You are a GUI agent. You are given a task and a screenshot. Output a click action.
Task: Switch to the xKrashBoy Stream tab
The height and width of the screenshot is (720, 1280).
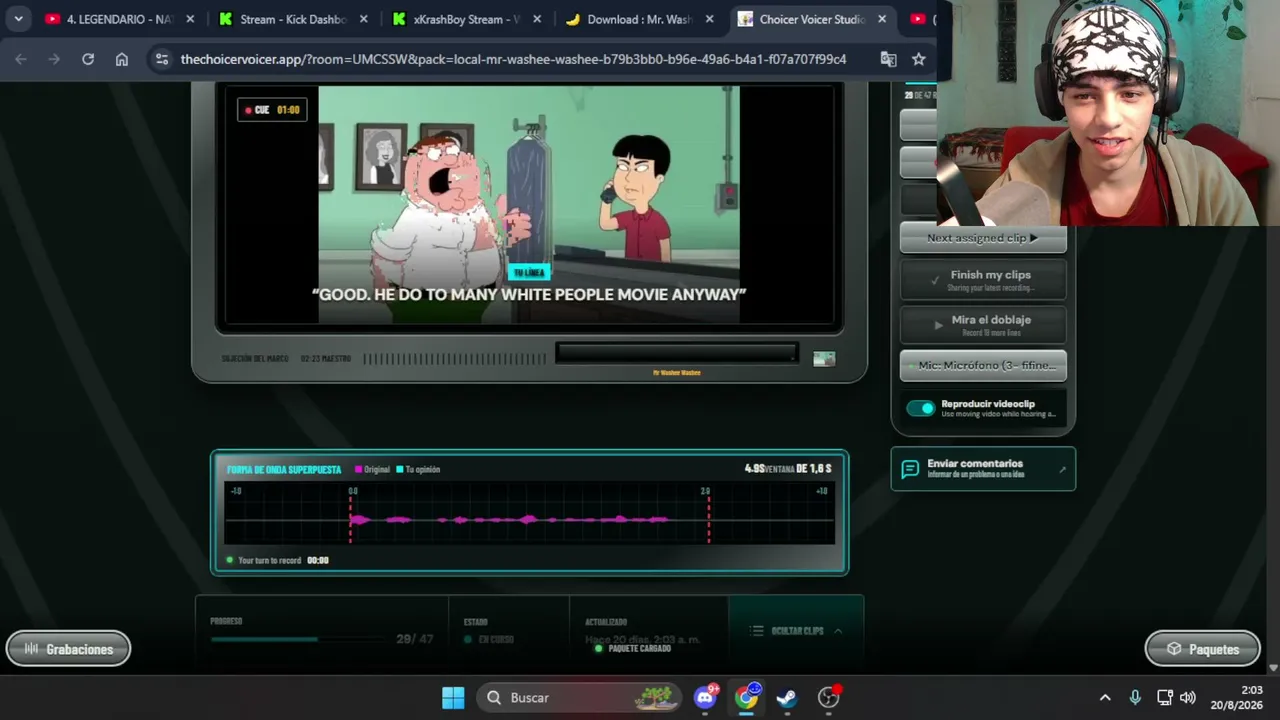tap(468, 19)
